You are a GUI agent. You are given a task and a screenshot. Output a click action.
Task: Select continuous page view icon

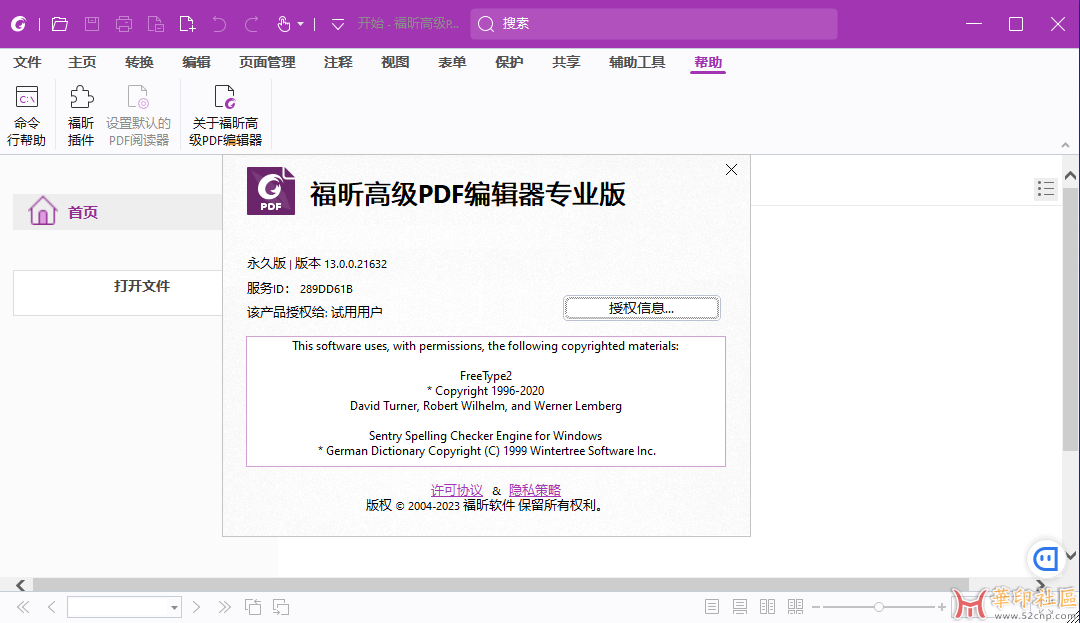(x=740, y=606)
